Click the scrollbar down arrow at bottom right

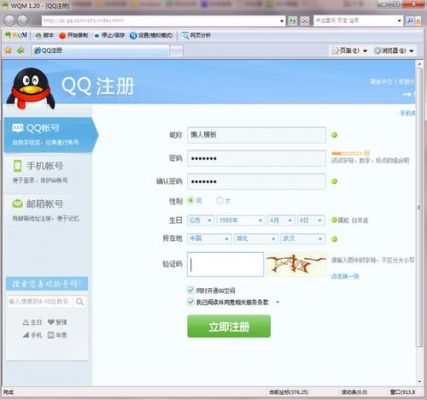tap(419, 382)
